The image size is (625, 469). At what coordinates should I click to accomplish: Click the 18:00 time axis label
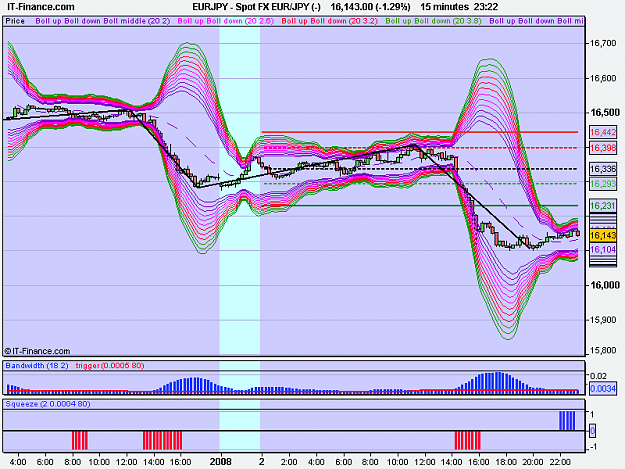pos(506,462)
